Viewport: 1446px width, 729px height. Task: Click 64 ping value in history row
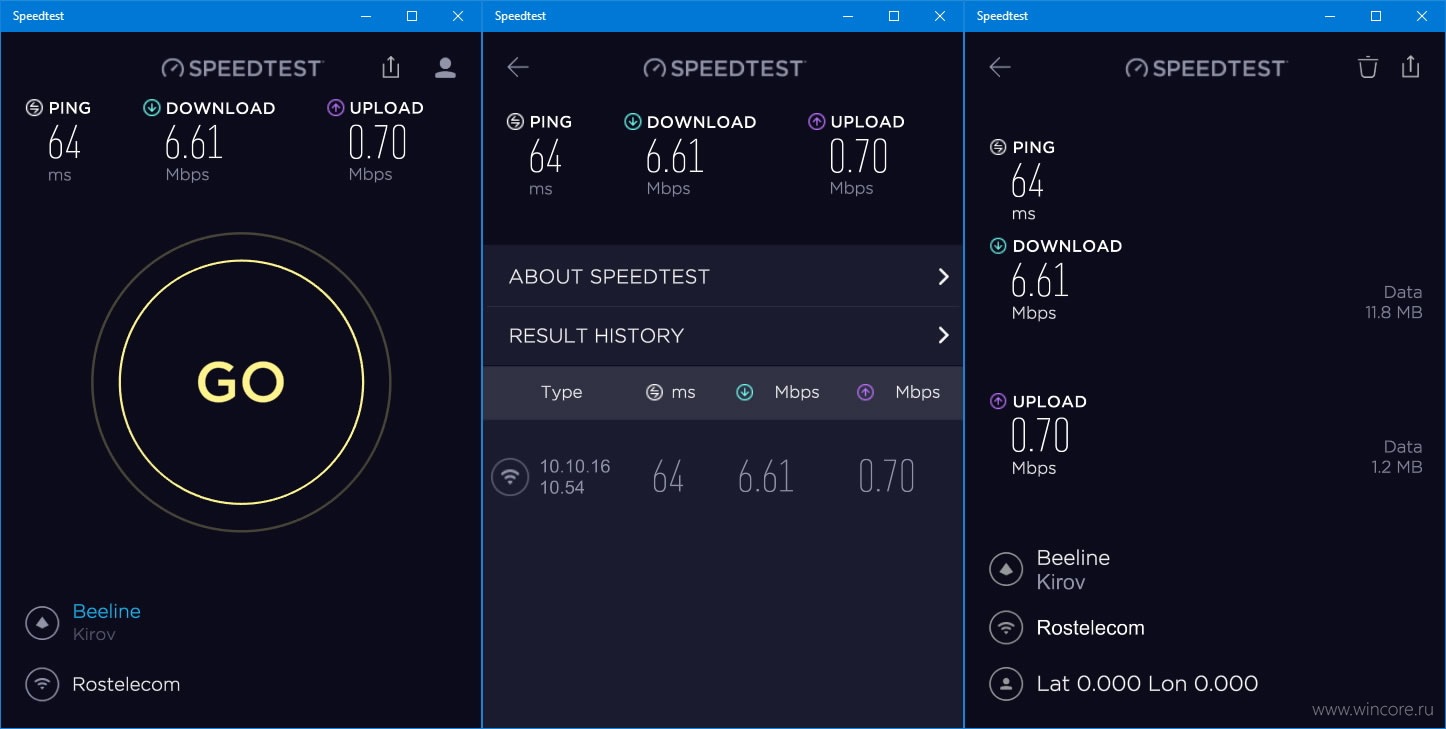tap(668, 477)
